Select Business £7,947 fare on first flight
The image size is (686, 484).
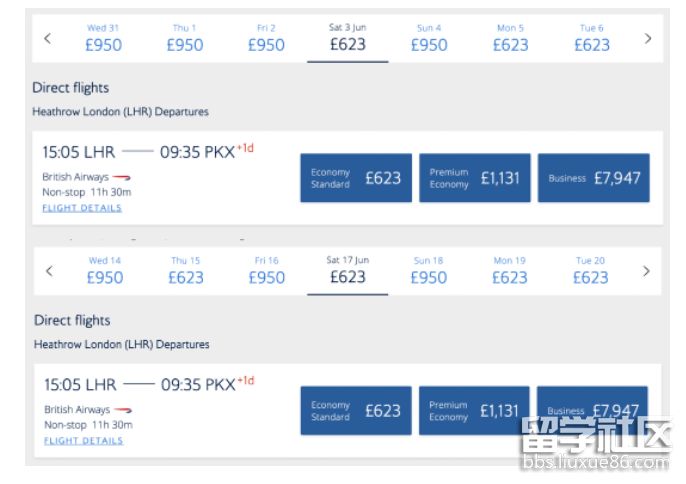594,178
